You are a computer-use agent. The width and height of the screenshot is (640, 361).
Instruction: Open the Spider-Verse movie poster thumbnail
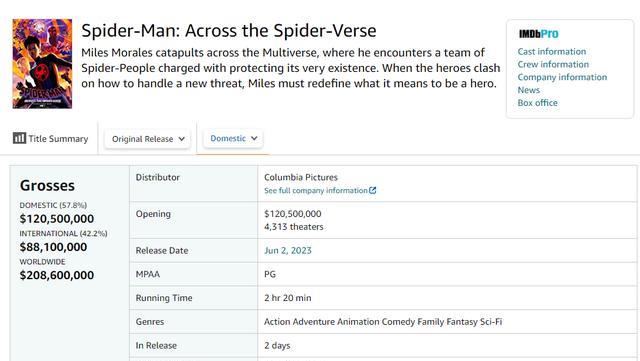pos(42,64)
